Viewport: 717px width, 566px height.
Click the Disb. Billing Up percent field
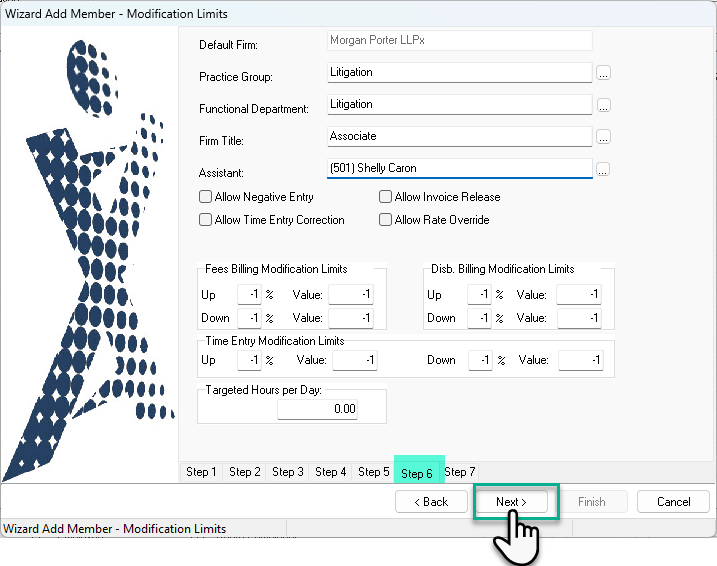479,294
